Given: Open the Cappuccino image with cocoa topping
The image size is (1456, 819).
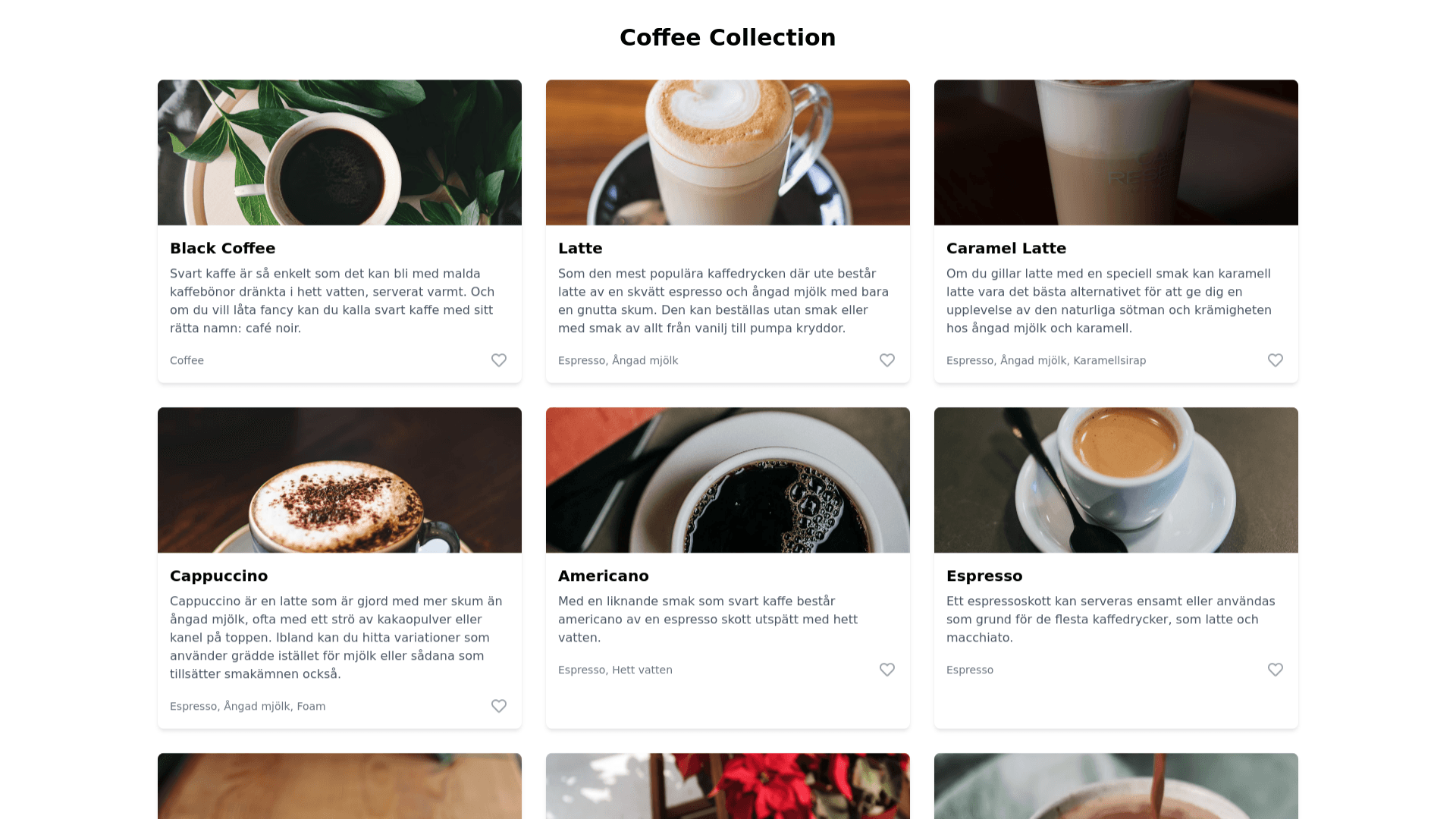Looking at the screenshot, I should (x=340, y=480).
